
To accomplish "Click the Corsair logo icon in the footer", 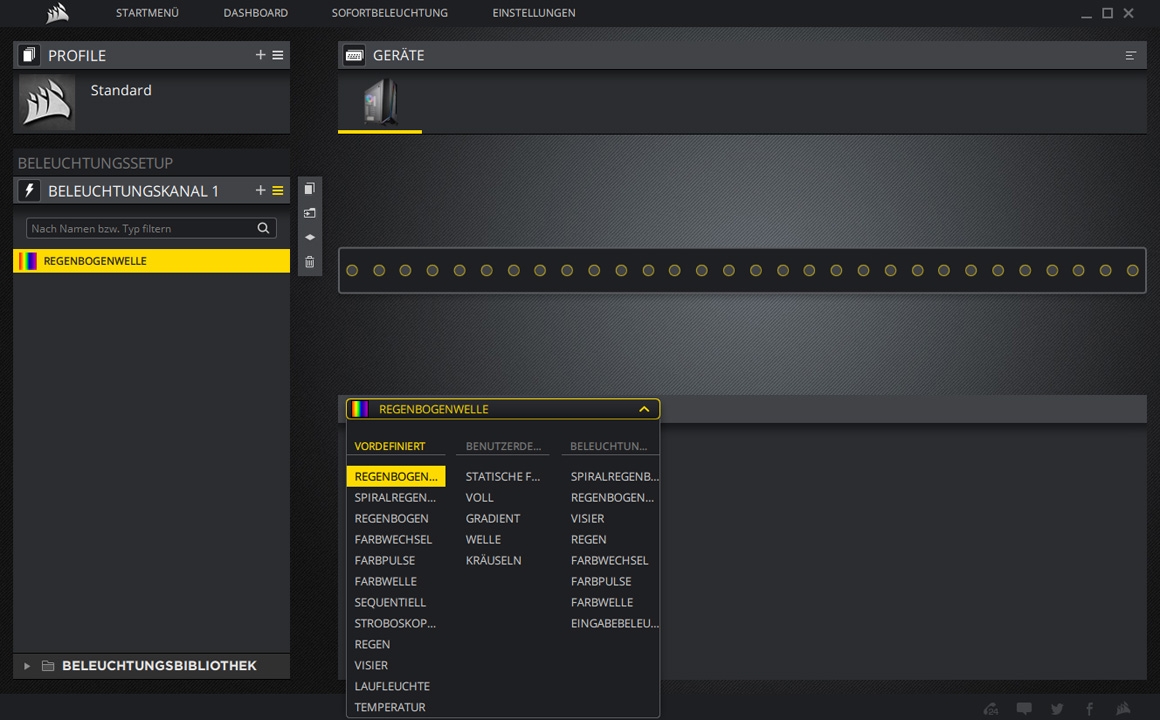I will [x=1123, y=708].
